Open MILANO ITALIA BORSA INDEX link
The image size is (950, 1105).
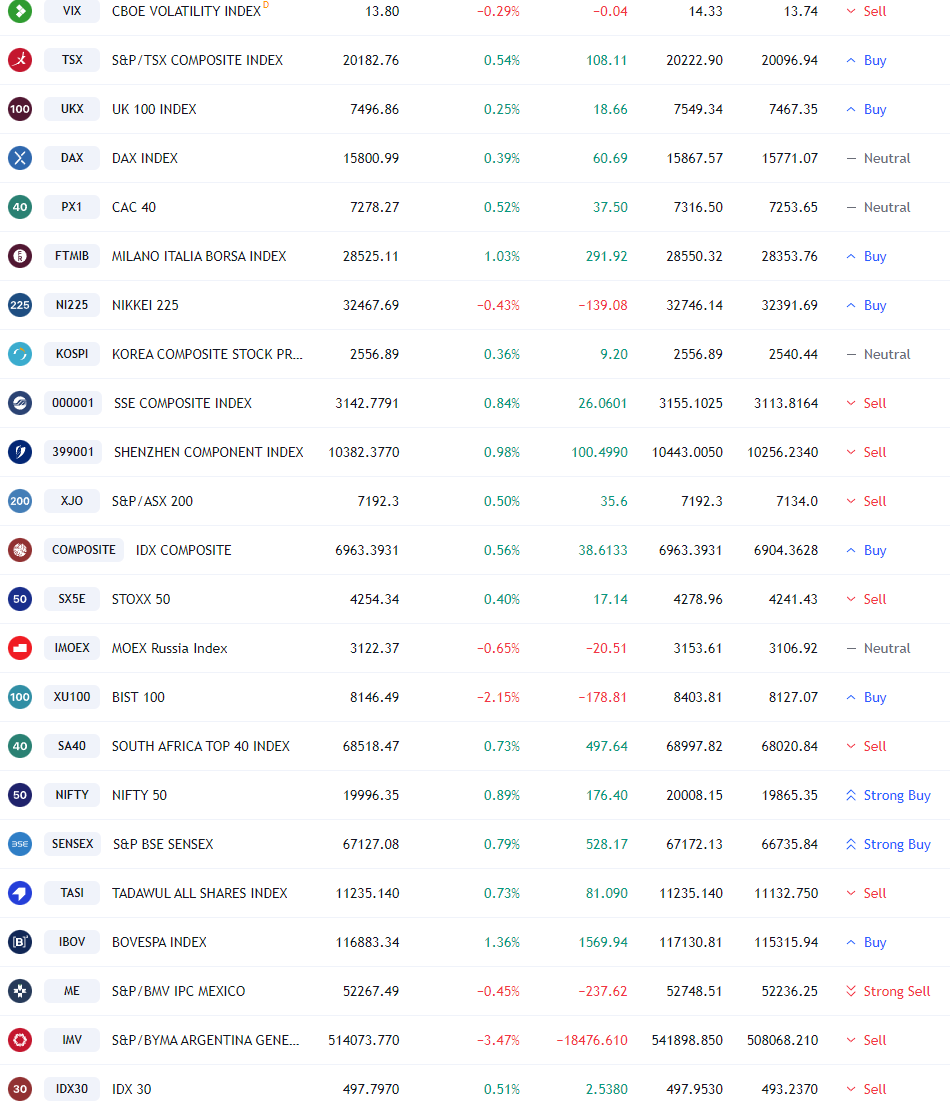(199, 256)
